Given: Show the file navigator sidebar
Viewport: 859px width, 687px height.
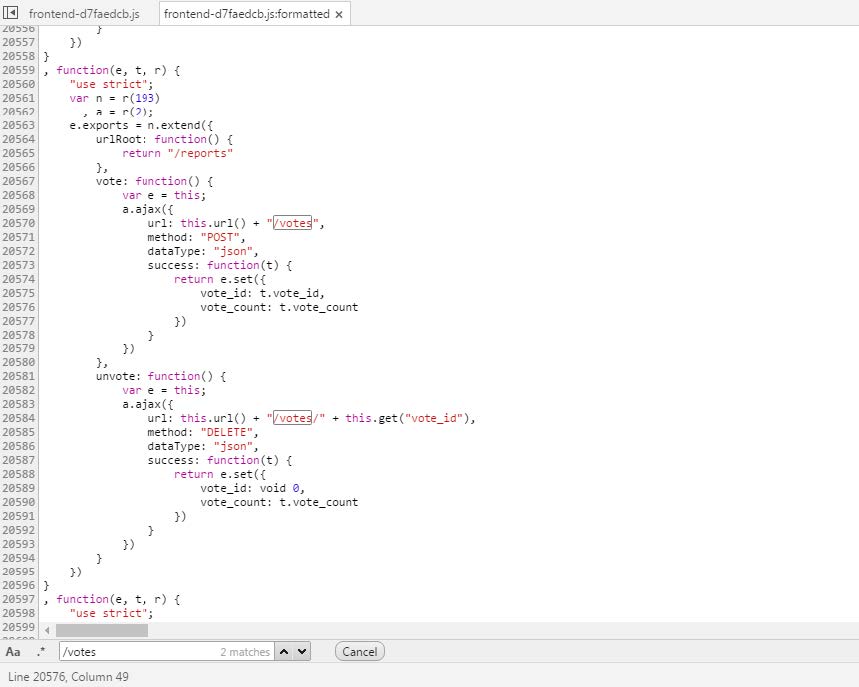Looking at the screenshot, I should pos(12,13).
